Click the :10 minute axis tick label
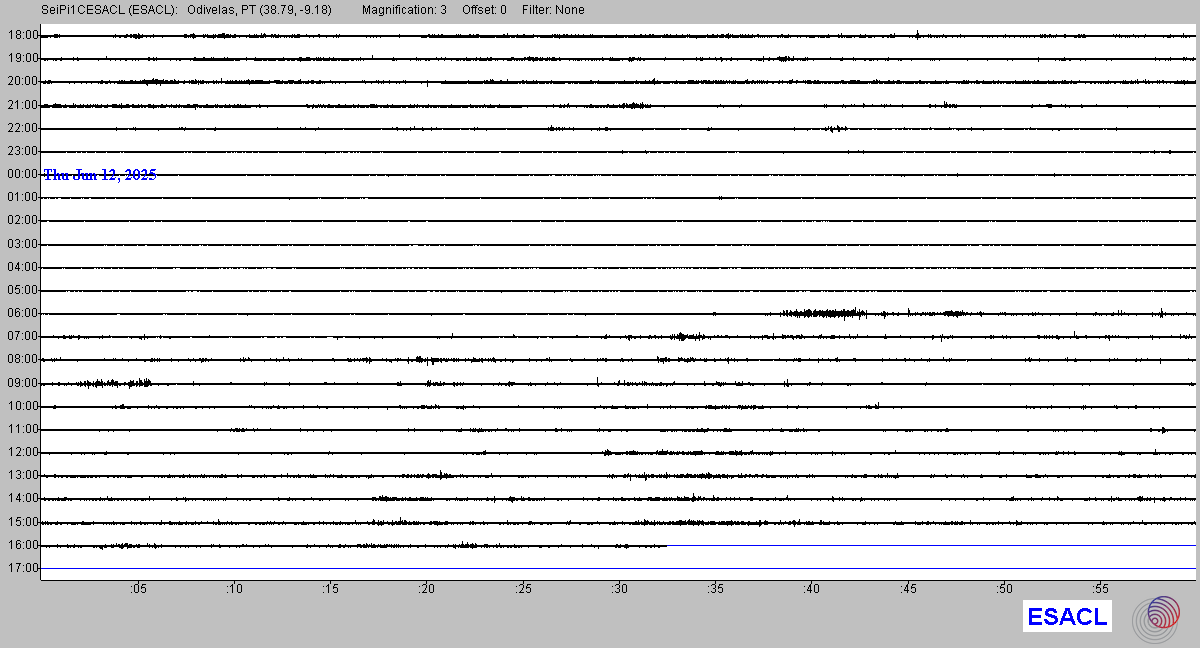1200x648 pixels. tap(234, 589)
